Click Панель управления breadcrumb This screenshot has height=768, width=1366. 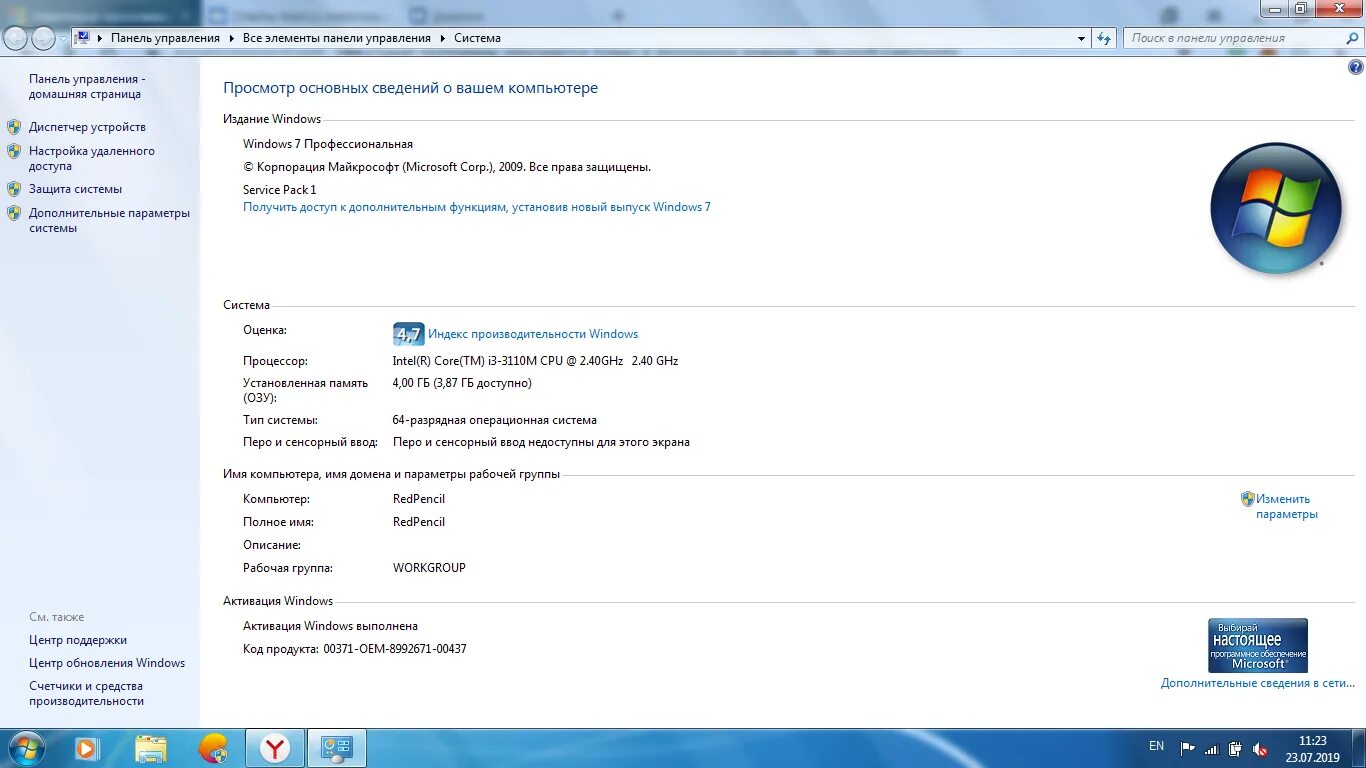165,38
